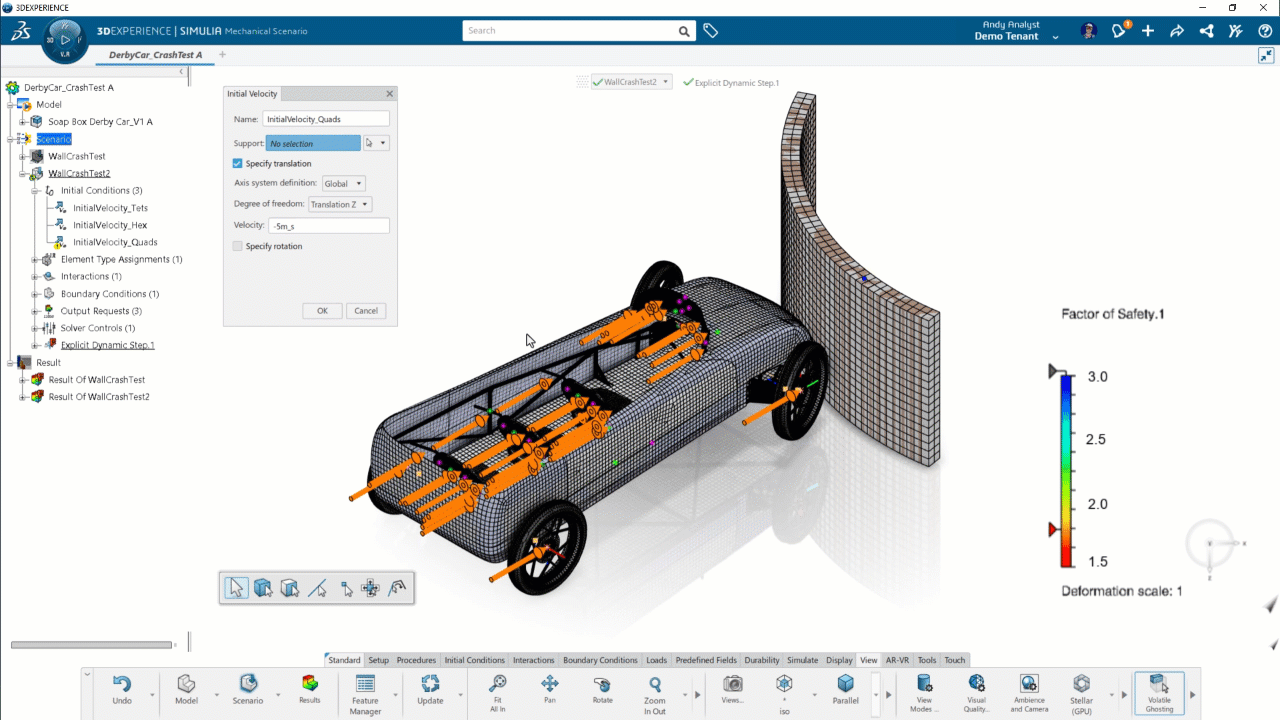Open Axis system definition Global dropdown
Viewport: 1280px width, 720px height.
344,184
